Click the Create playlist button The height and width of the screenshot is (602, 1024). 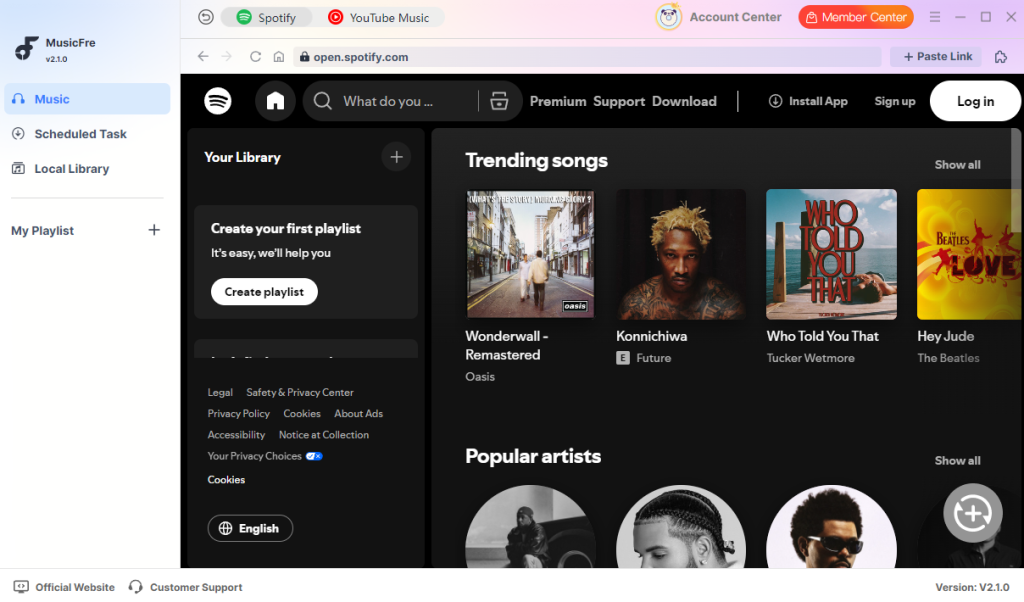point(264,292)
